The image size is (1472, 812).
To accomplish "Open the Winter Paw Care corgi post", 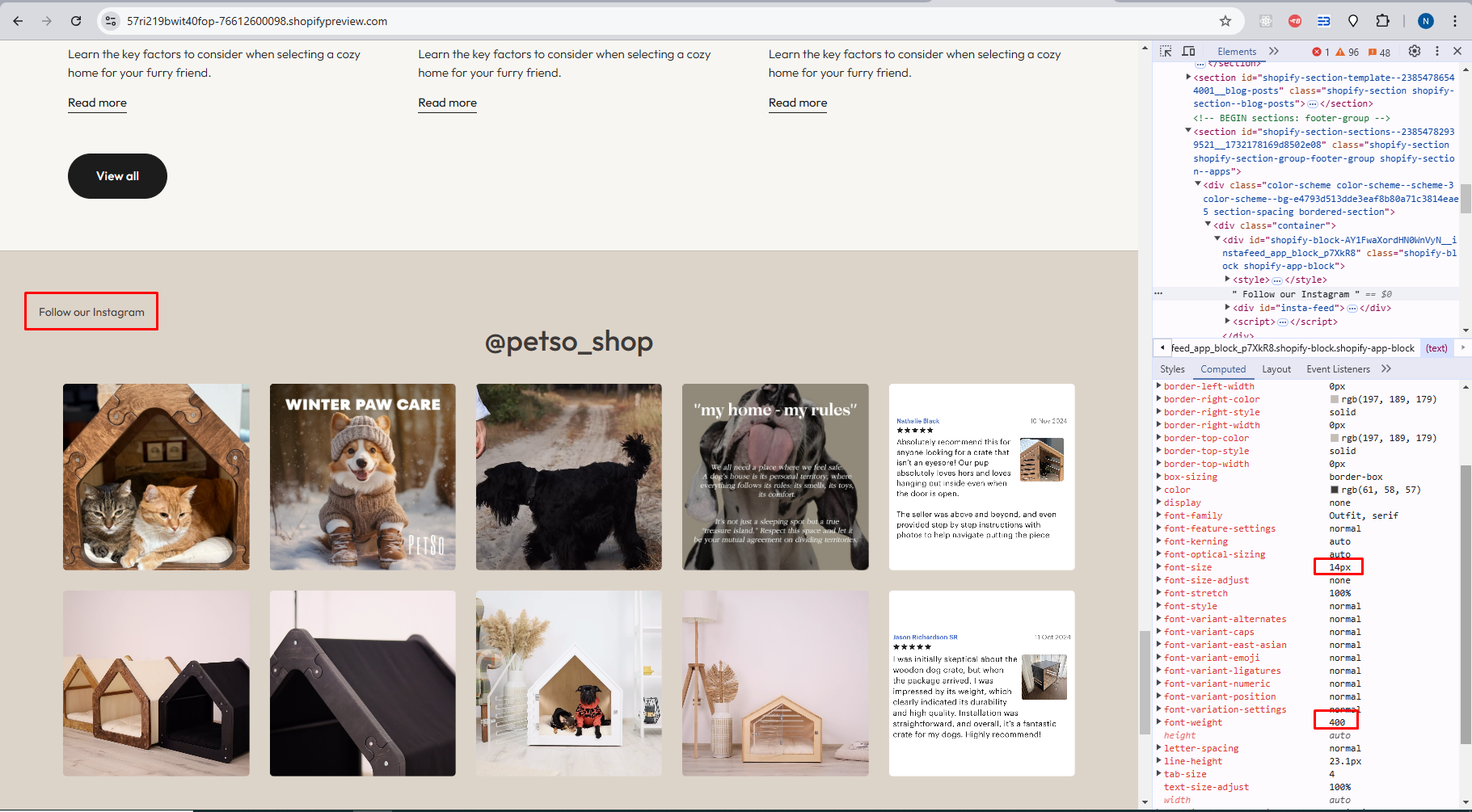I will coord(362,477).
